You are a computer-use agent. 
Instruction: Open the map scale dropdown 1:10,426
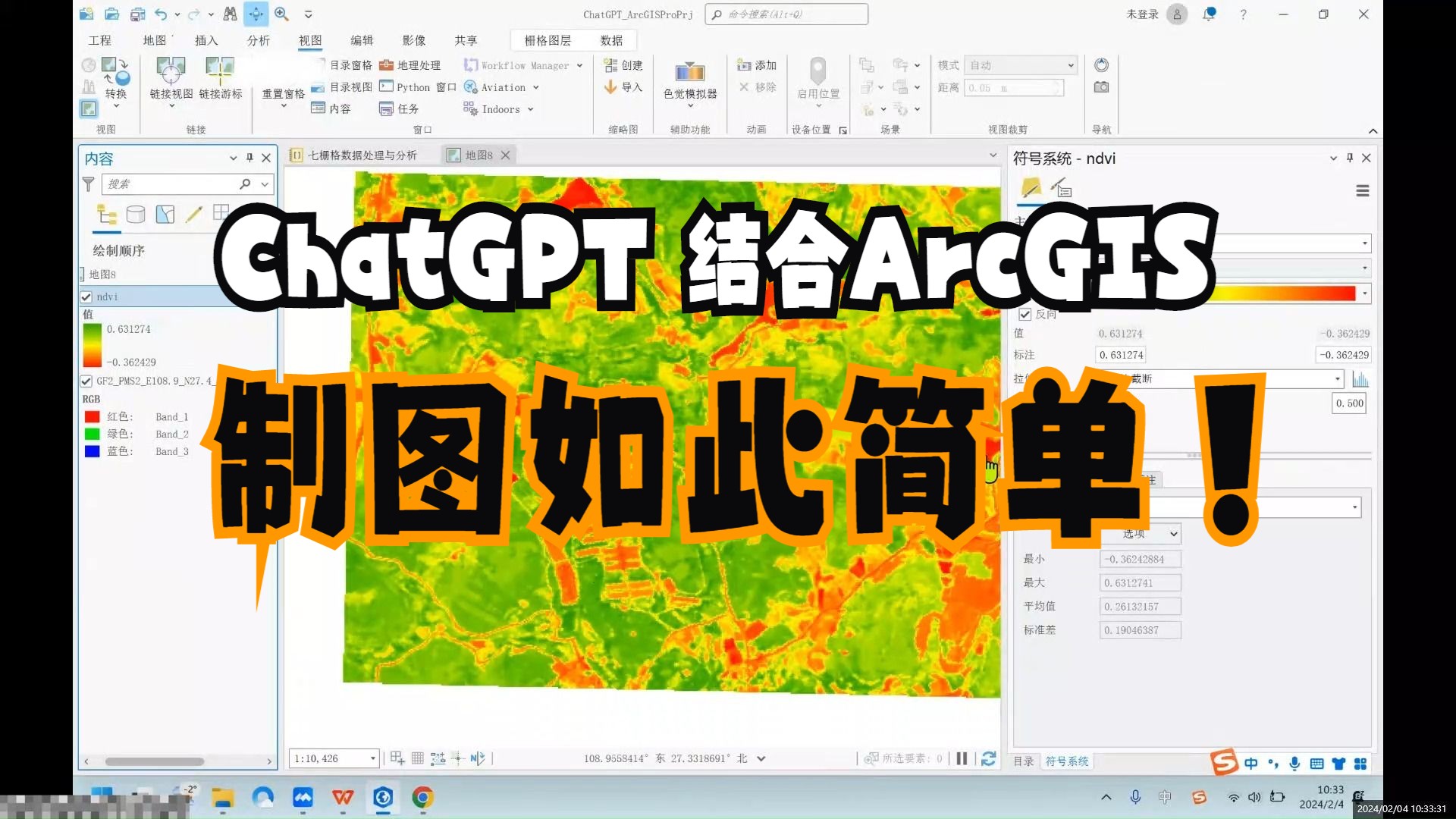[x=373, y=758]
